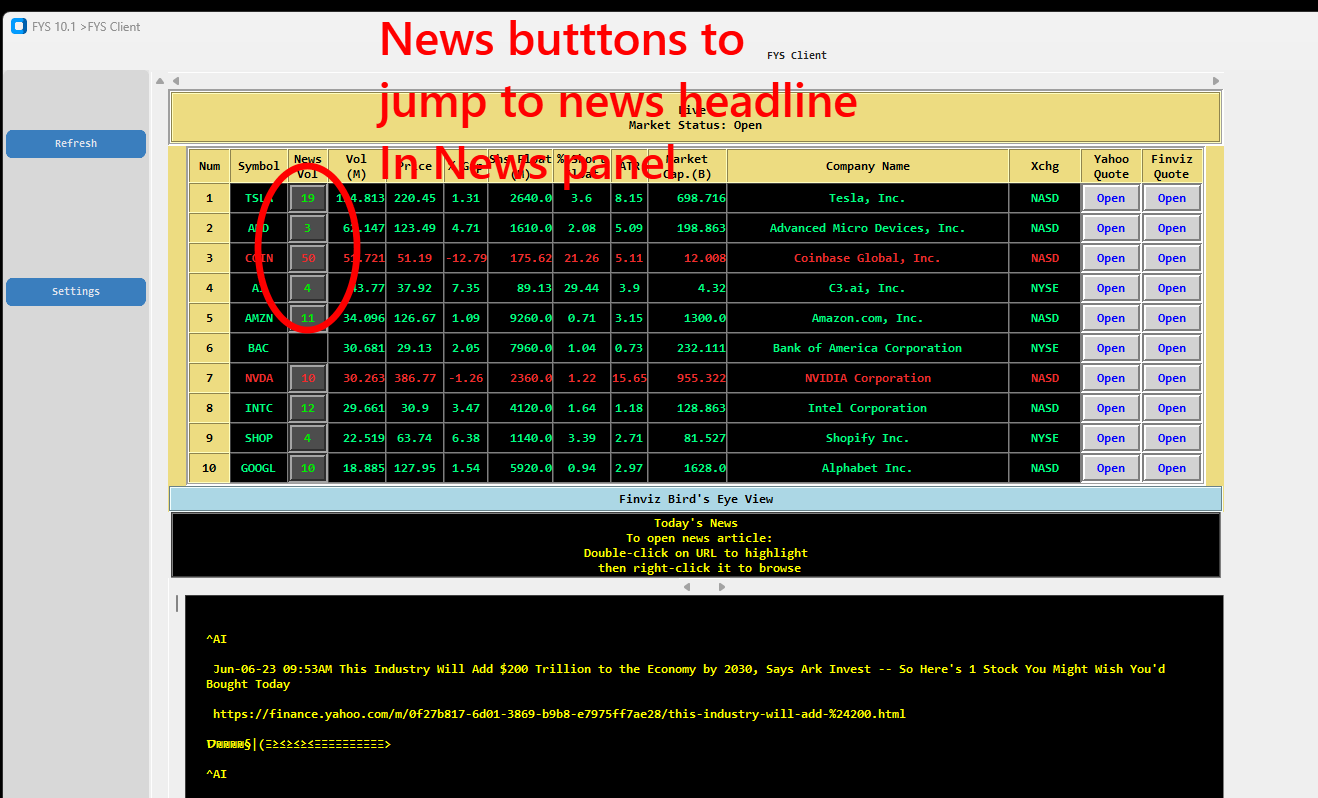
Task: Click COIN news button showing 50
Action: tap(308, 258)
